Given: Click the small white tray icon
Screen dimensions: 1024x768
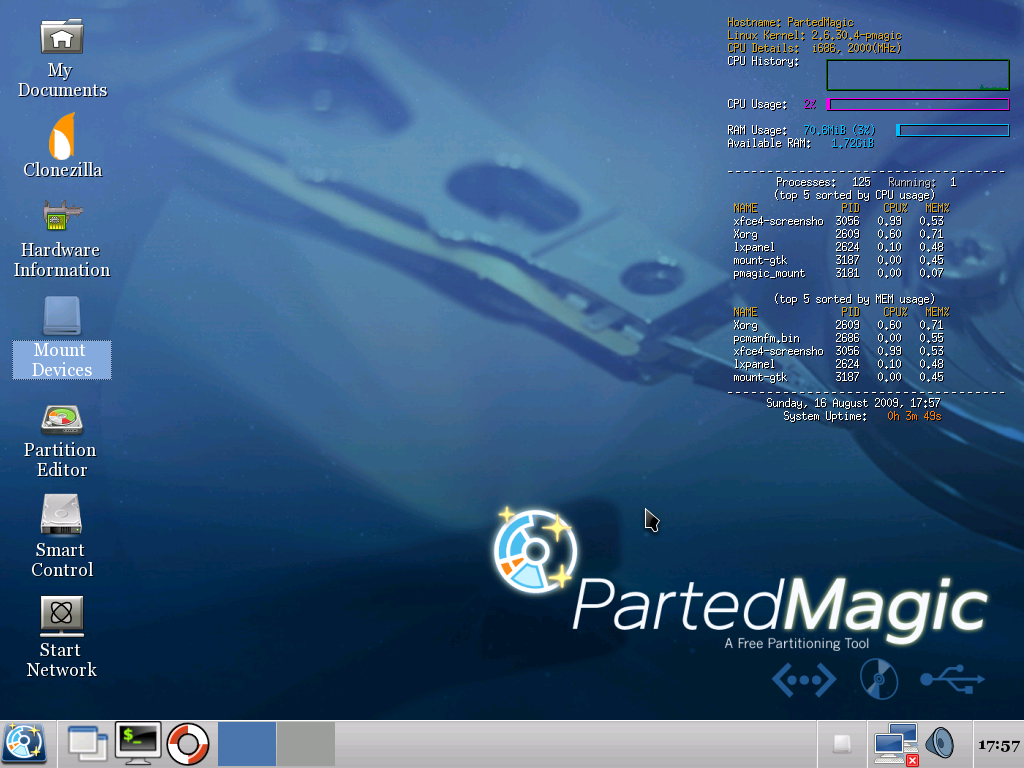Looking at the screenshot, I should pos(842,744).
